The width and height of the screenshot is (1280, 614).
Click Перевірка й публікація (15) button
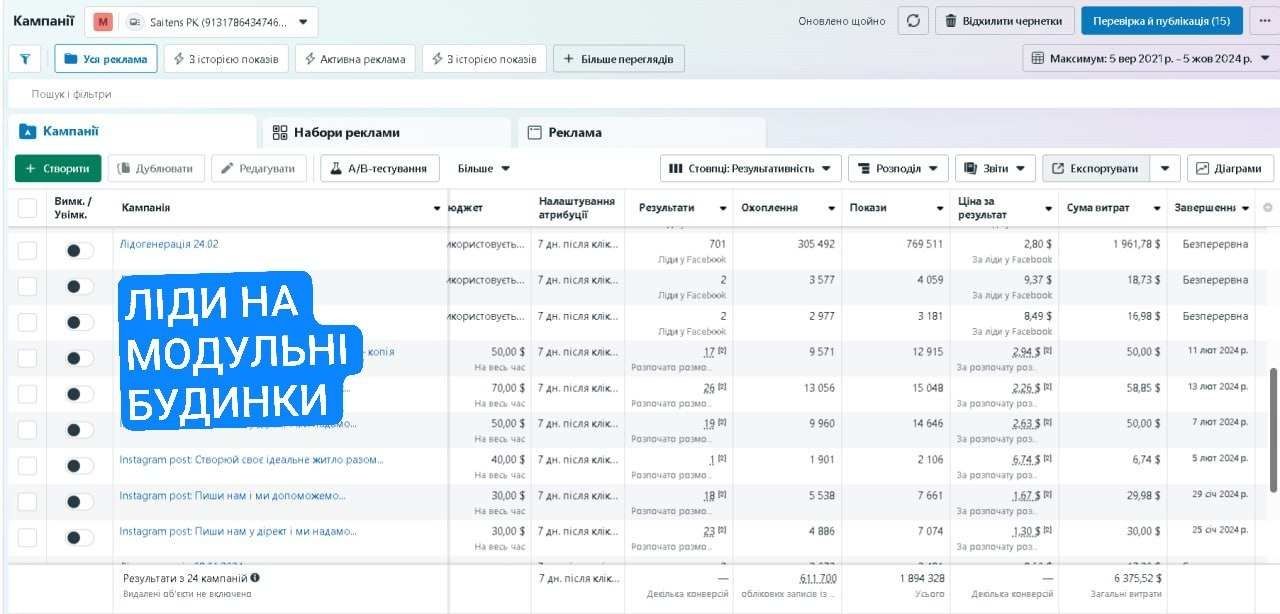click(x=1161, y=21)
